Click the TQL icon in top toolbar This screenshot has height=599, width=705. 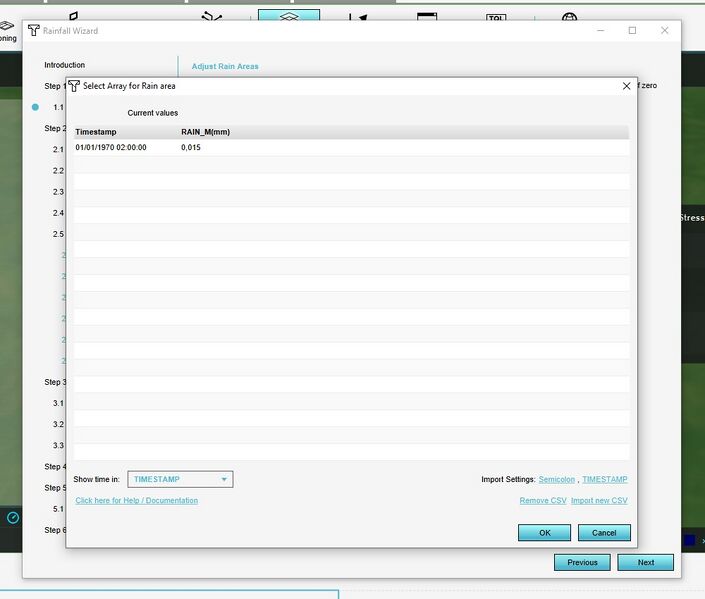[497, 17]
